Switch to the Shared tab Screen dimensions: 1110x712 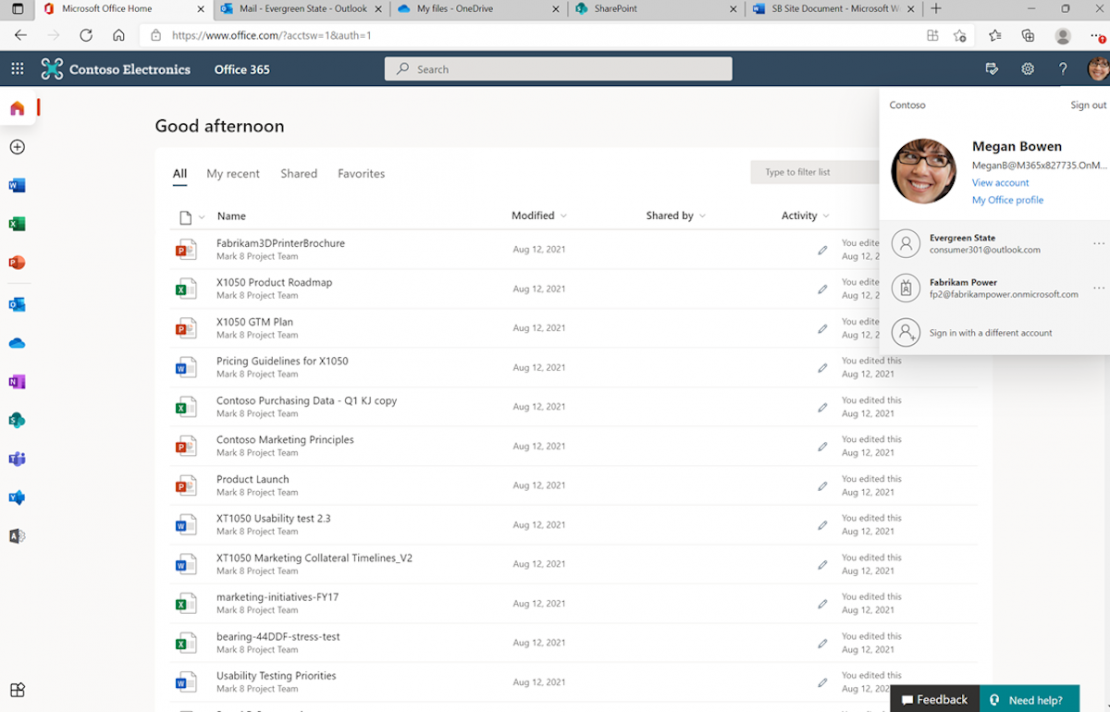pos(298,173)
